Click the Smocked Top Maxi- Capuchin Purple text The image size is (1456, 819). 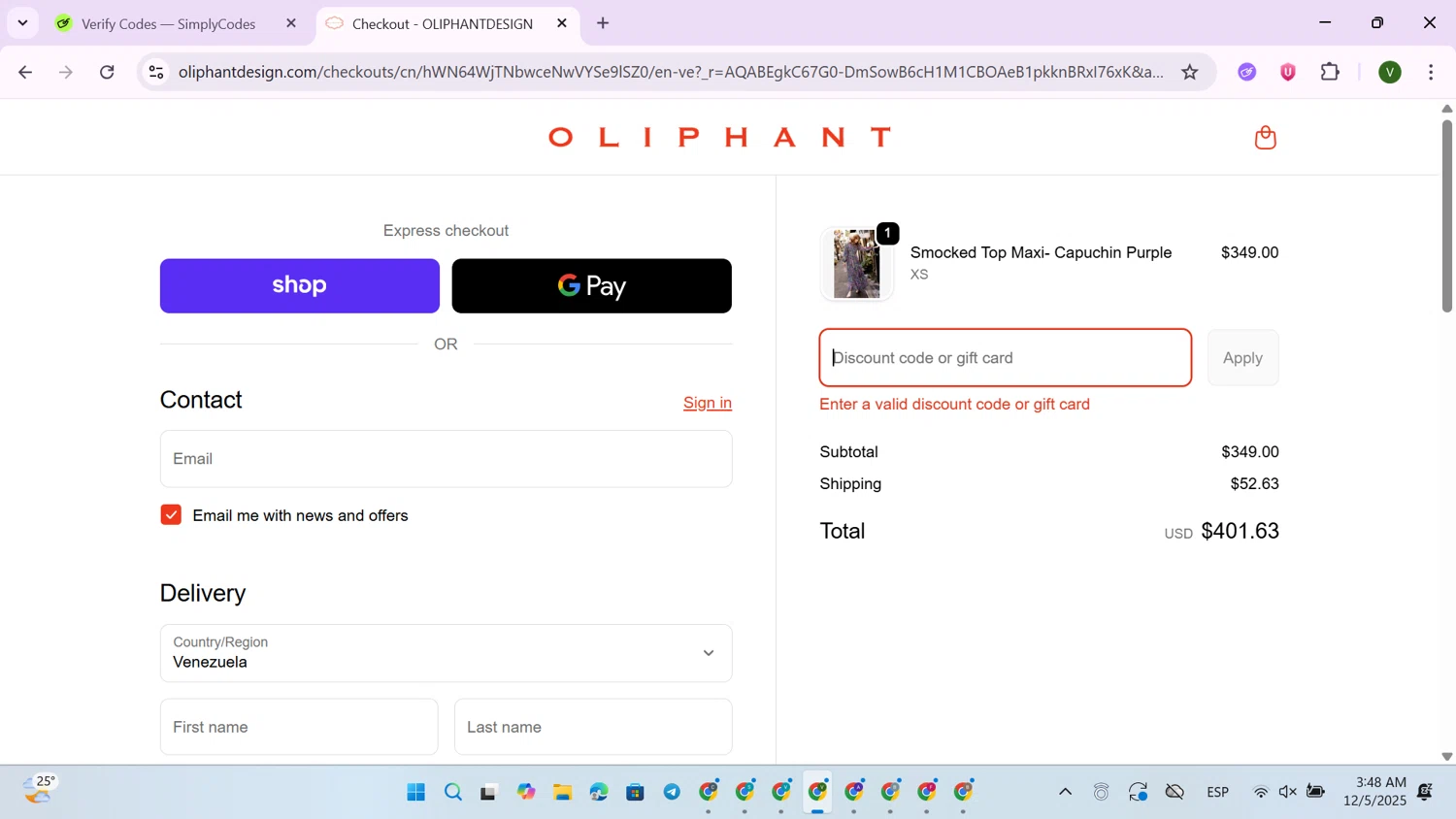pyautogui.click(x=1041, y=252)
